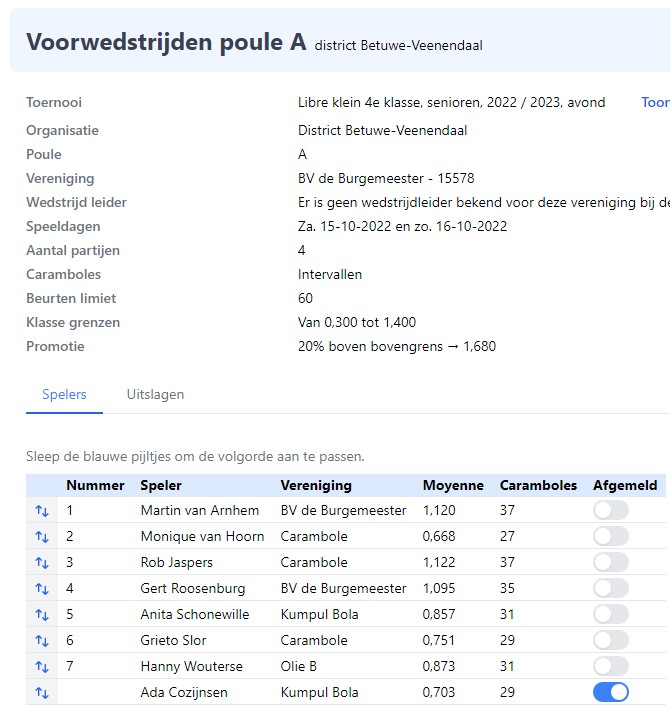
Task: Click reorder arrows for Anita Schonewille
Action: point(42,615)
